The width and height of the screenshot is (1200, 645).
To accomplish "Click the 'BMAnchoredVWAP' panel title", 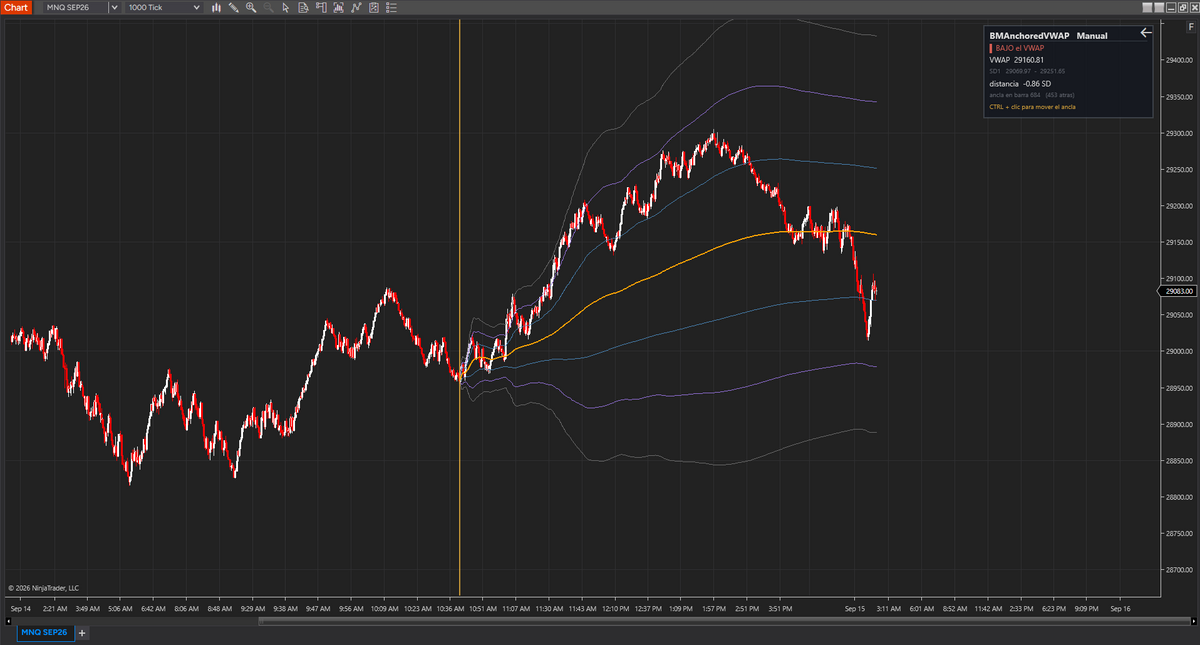I will (x=1029, y=35).
